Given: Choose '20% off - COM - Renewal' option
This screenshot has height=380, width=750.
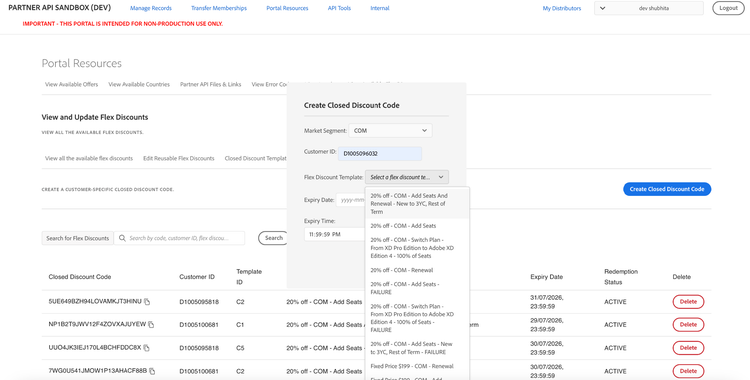Looking at the screenshot, I should tap(417, 270).
